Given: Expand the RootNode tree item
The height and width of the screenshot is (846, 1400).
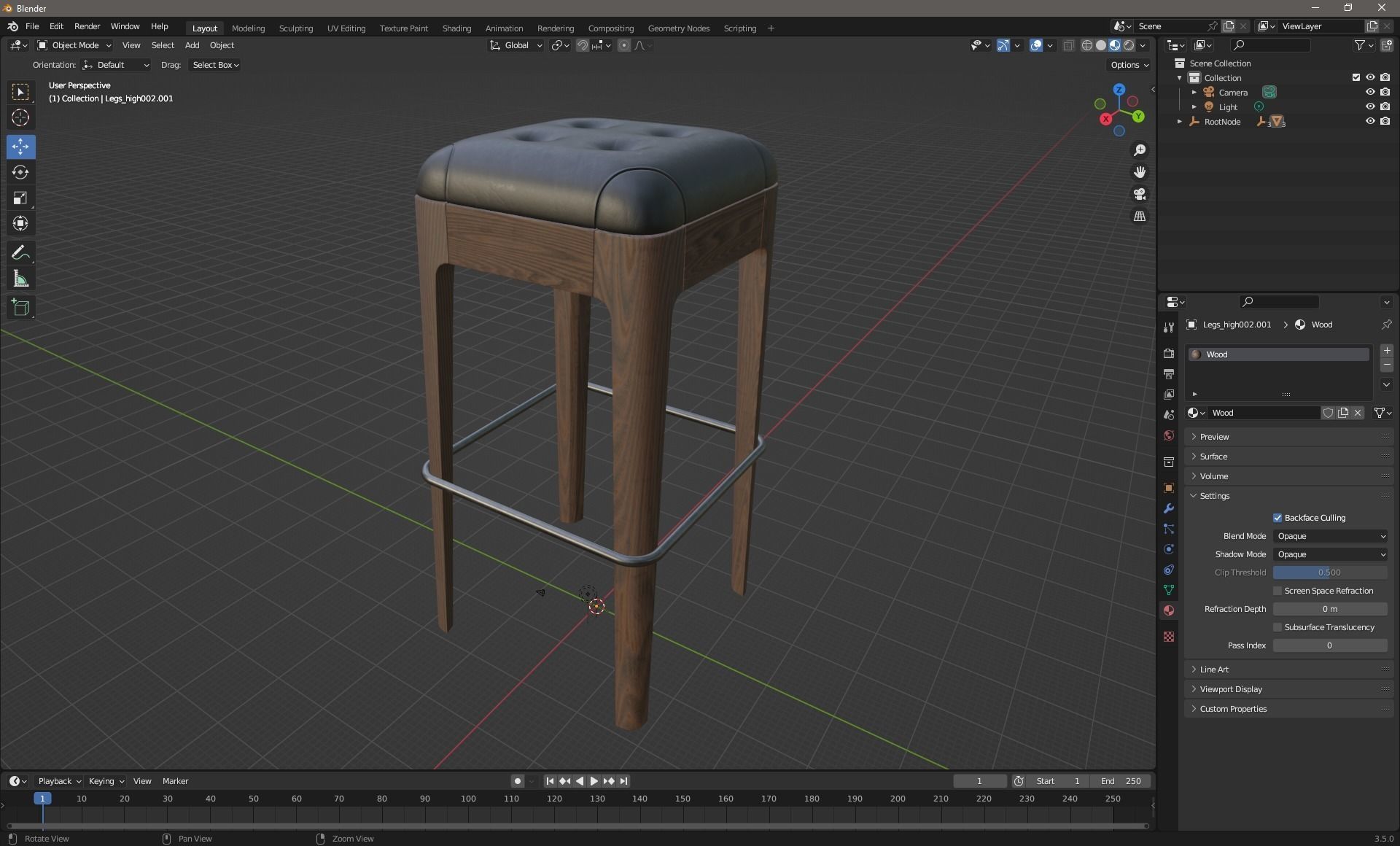Looking at the screenshot, I should 1180,121.
